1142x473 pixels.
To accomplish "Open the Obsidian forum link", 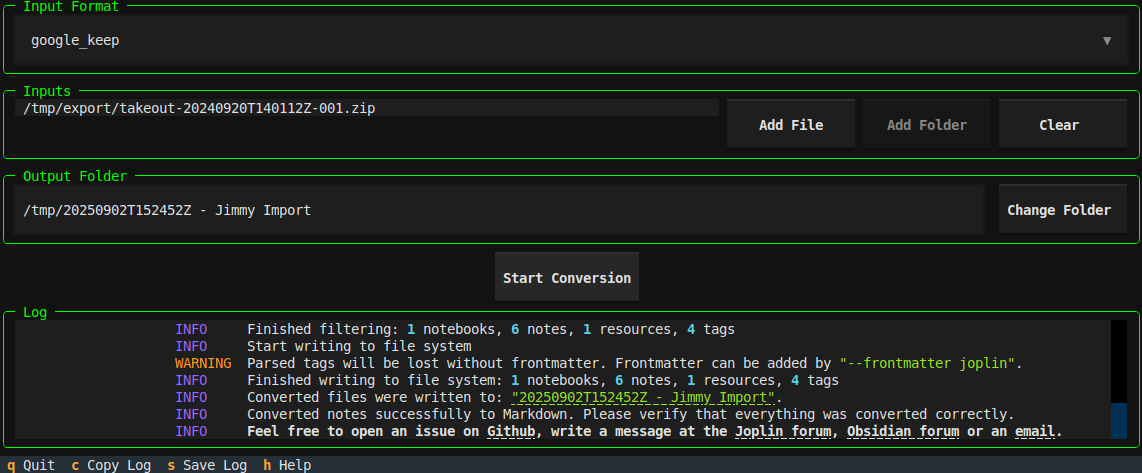I will [902, 432].
